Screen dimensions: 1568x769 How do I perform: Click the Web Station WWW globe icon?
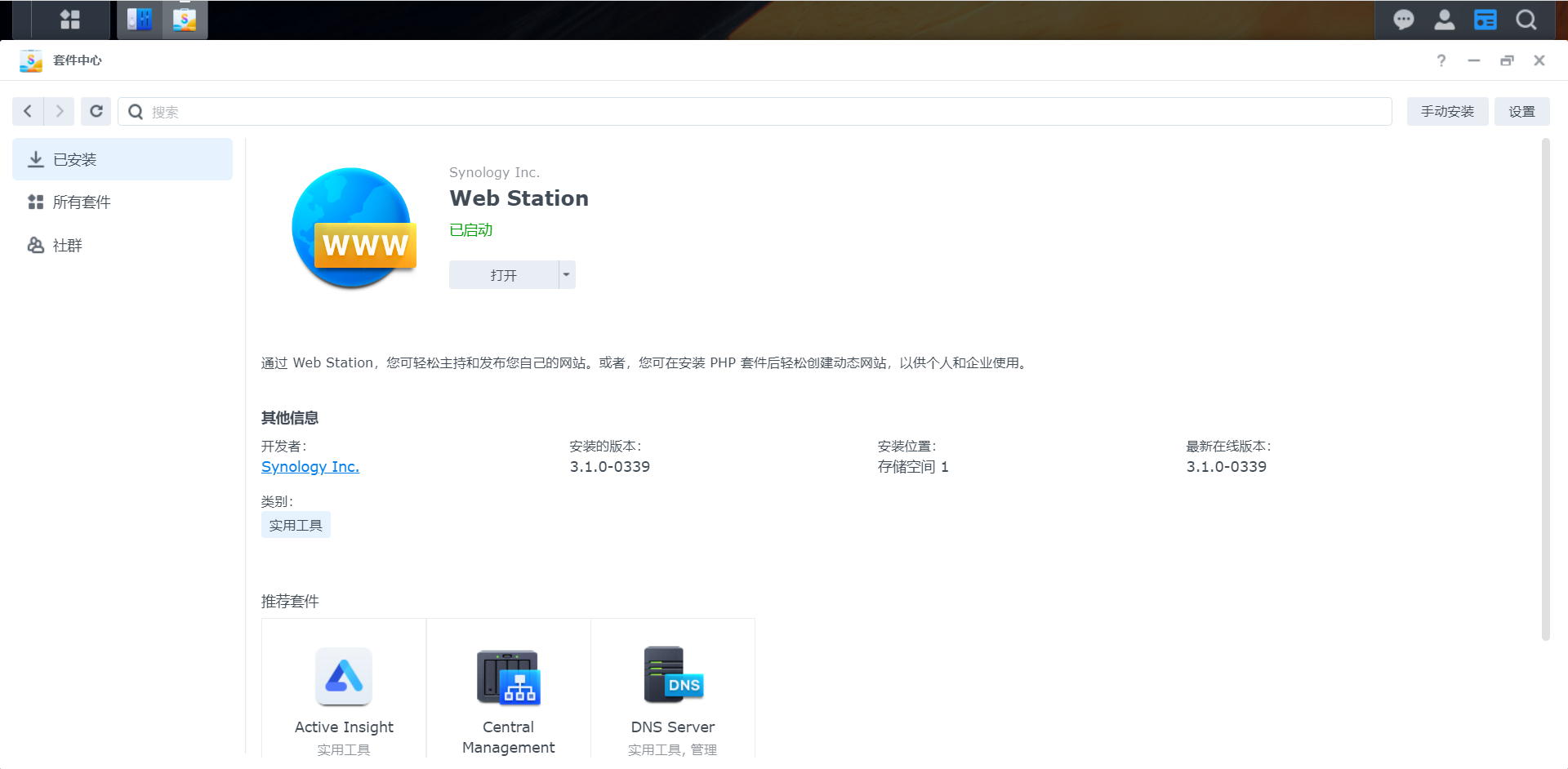click(354, 228)
